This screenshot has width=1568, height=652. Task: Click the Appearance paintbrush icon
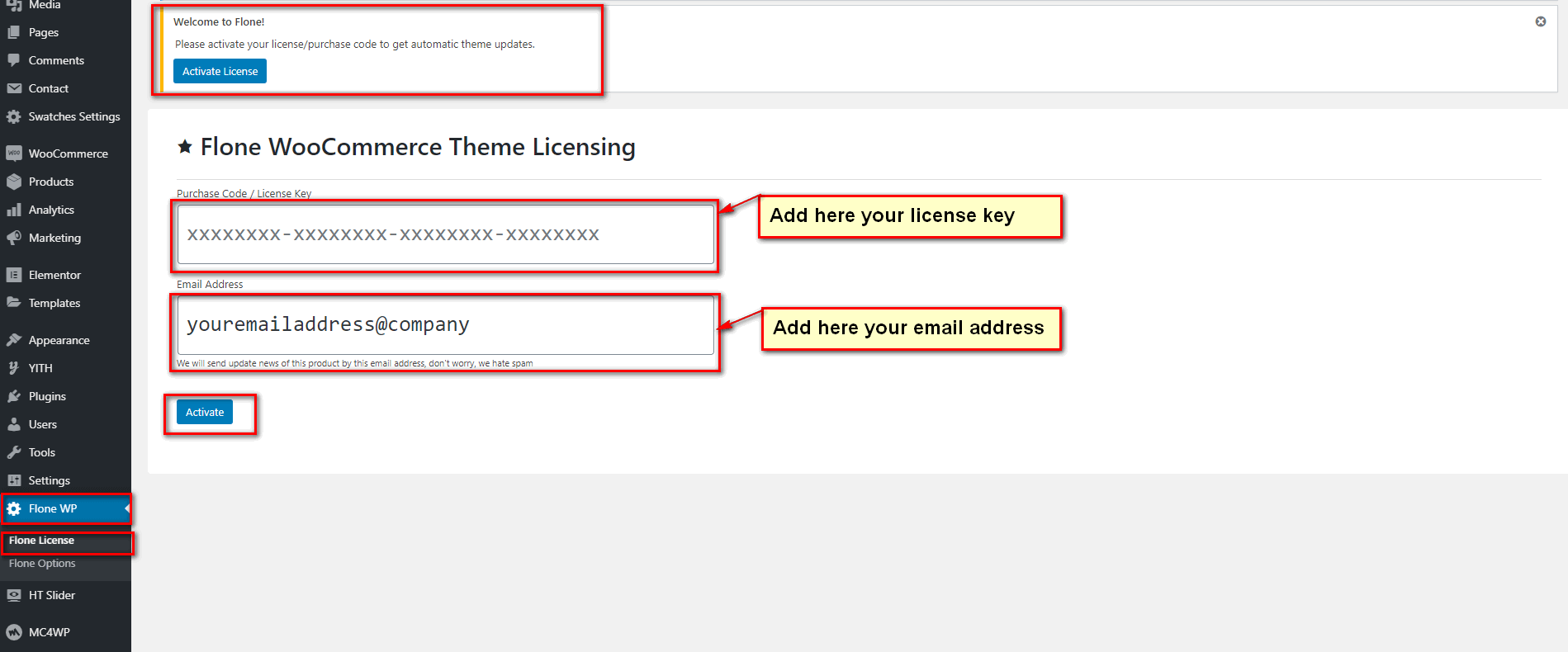click(14, 340)
